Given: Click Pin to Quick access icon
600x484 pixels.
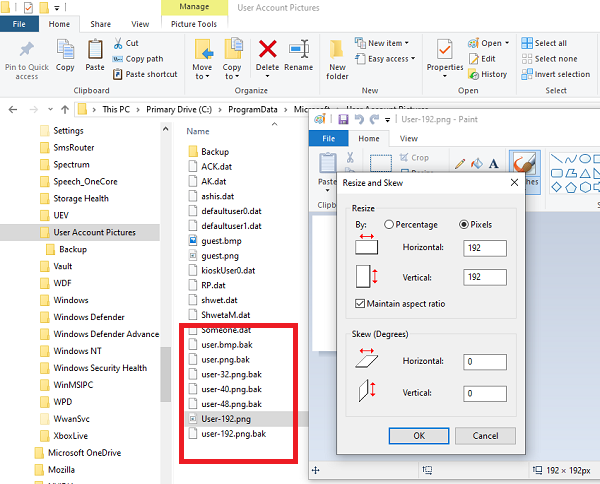Looking at the screenshot, I should 26,49.
